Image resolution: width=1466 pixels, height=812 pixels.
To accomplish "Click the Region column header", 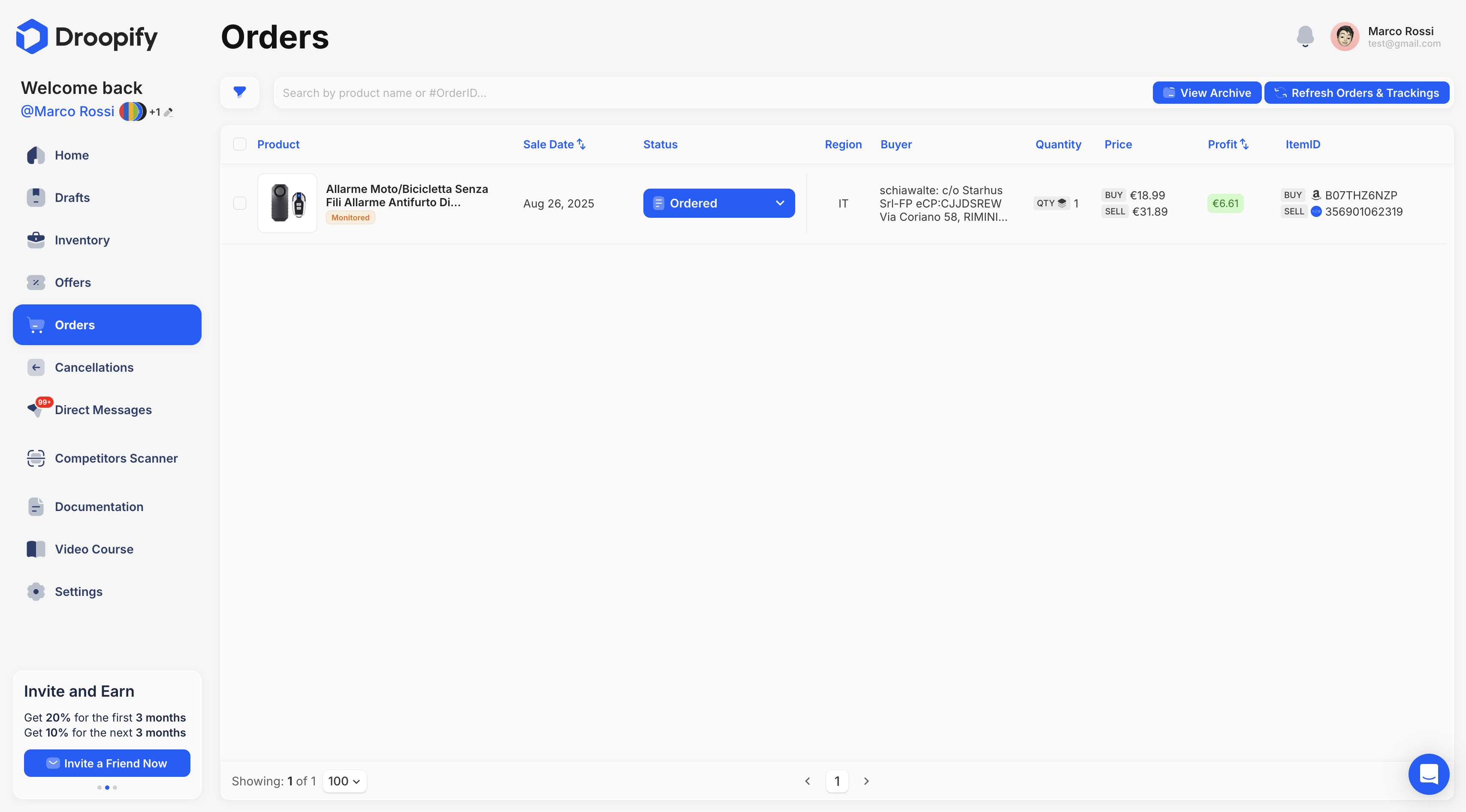I will click(x=843, y=144).
